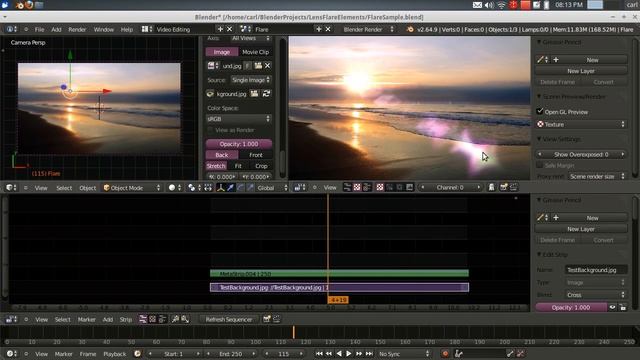Click New in the top Grease Pencil panel
Screen dimensions: 640x360
point(592,60)
